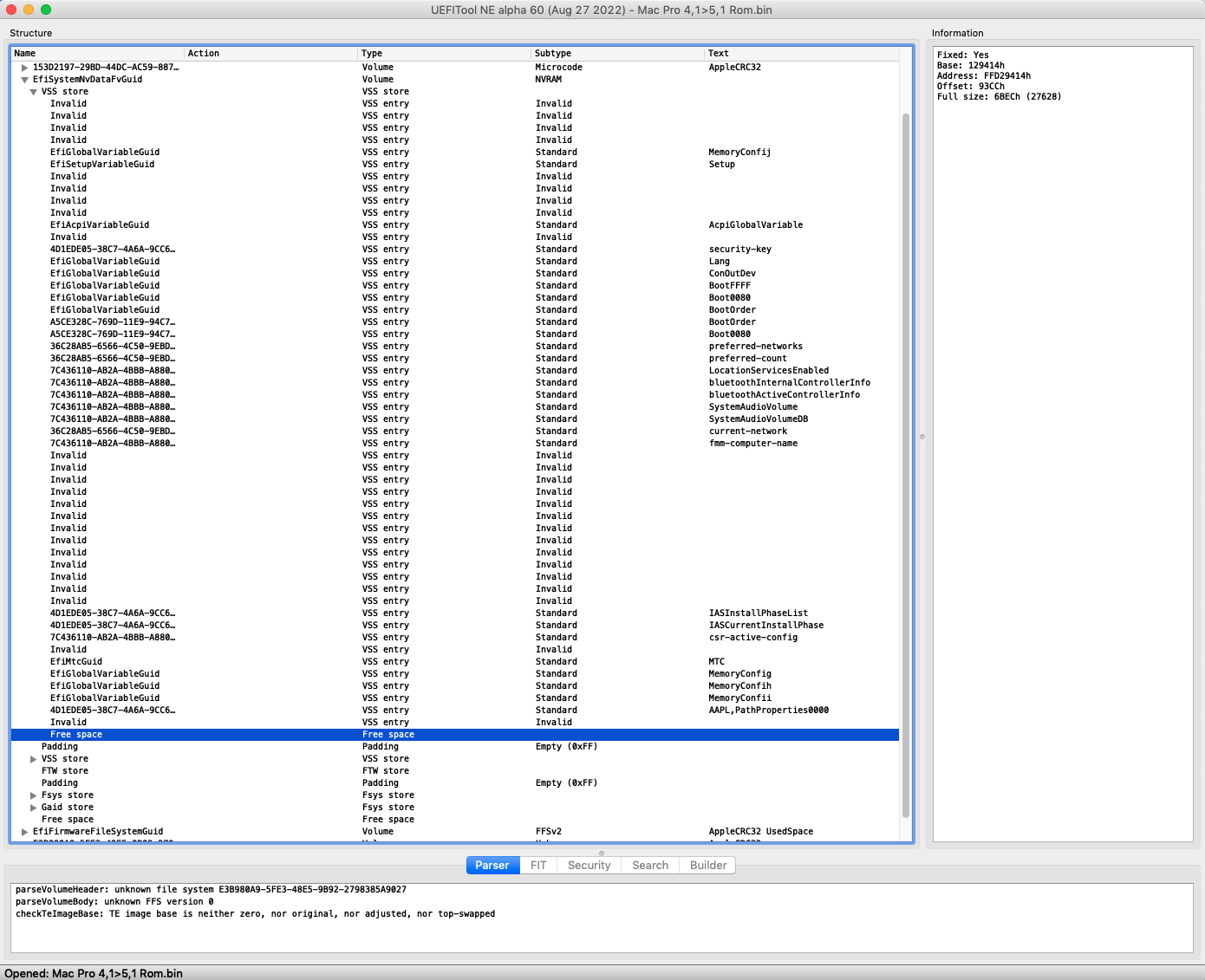This screenshot has height=980, width=1205.
Task: Expand the EfiFirmwareFileSystemGuid volume
Action: point(24,832)
